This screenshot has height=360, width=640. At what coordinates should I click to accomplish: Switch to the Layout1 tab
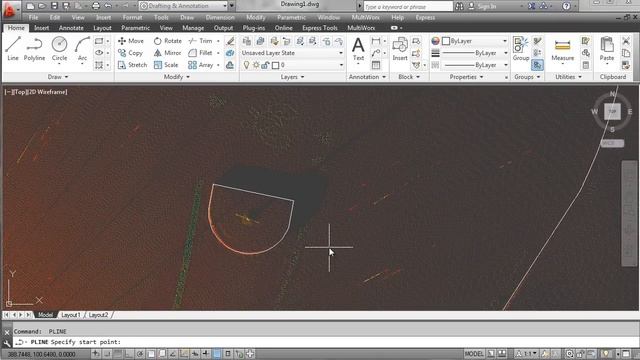71,315
